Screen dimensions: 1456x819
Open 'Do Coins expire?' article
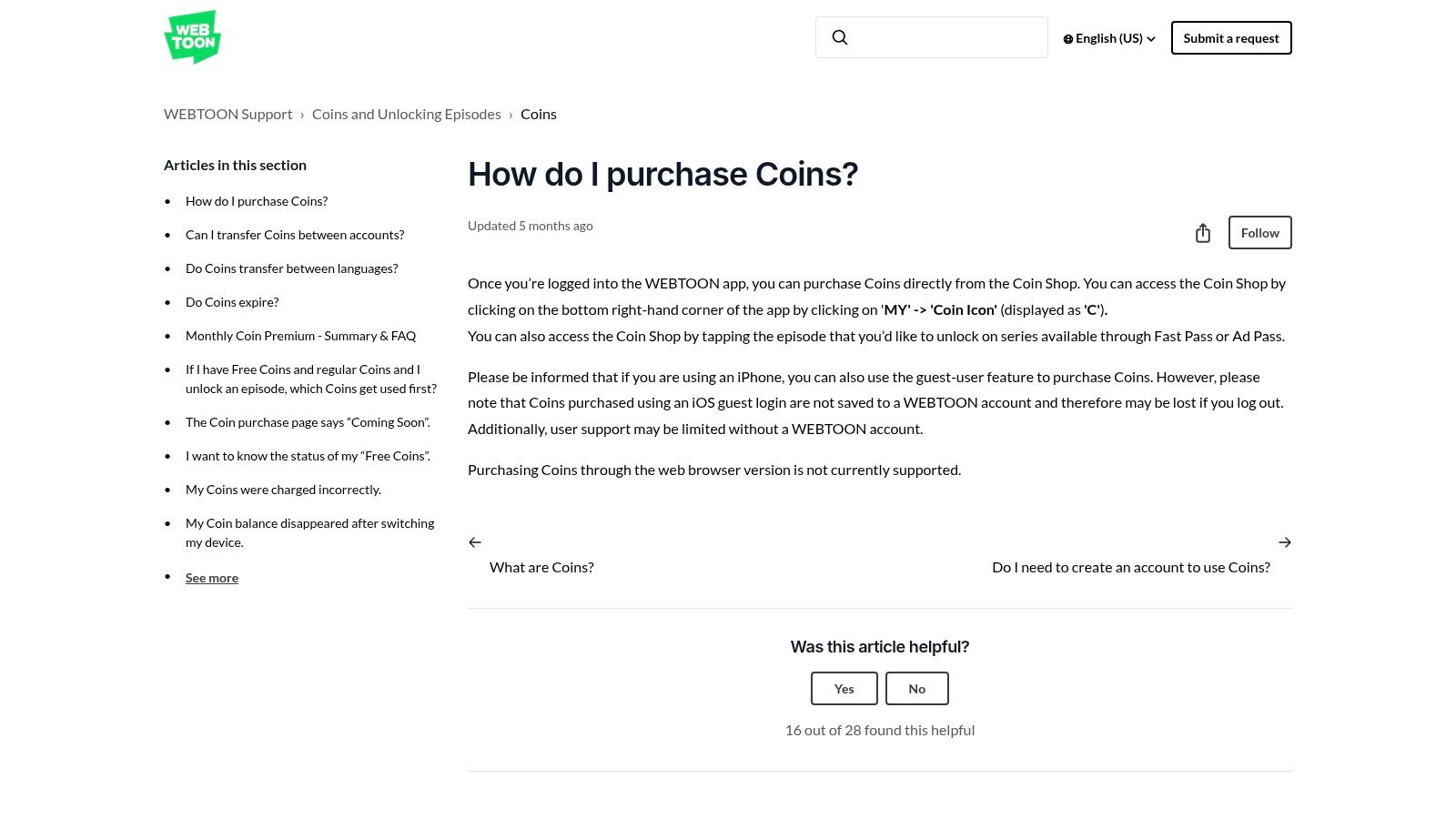click(x=232, y=302)
